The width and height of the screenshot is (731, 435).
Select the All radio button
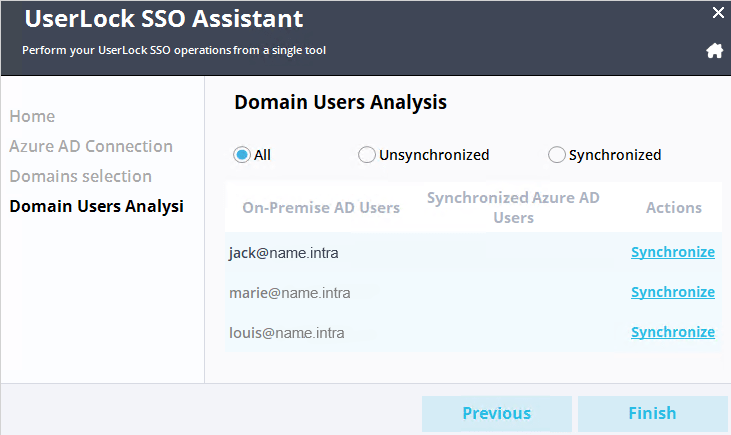[x=242, y=155]
